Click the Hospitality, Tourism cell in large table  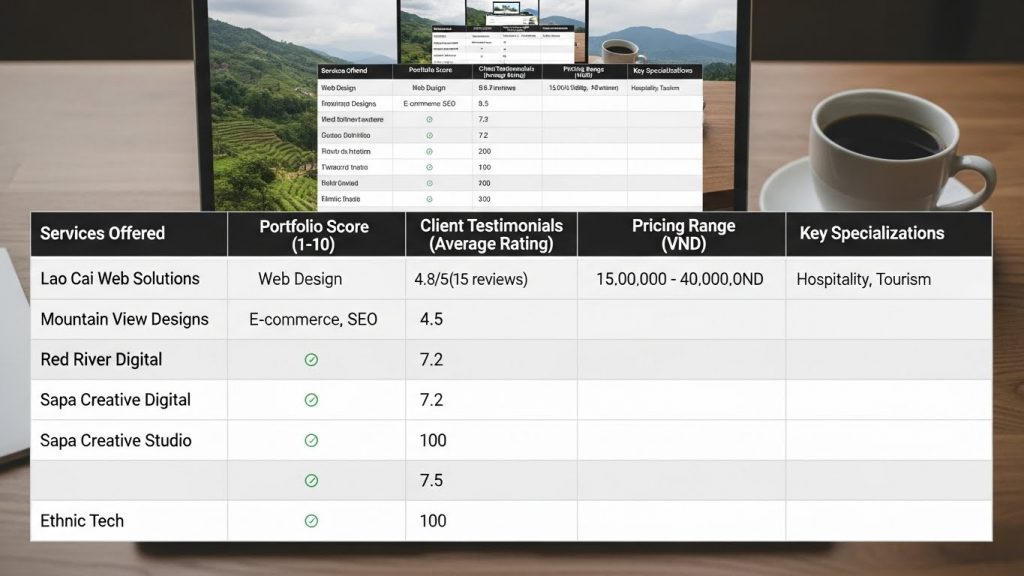click(x=889, y=279)
